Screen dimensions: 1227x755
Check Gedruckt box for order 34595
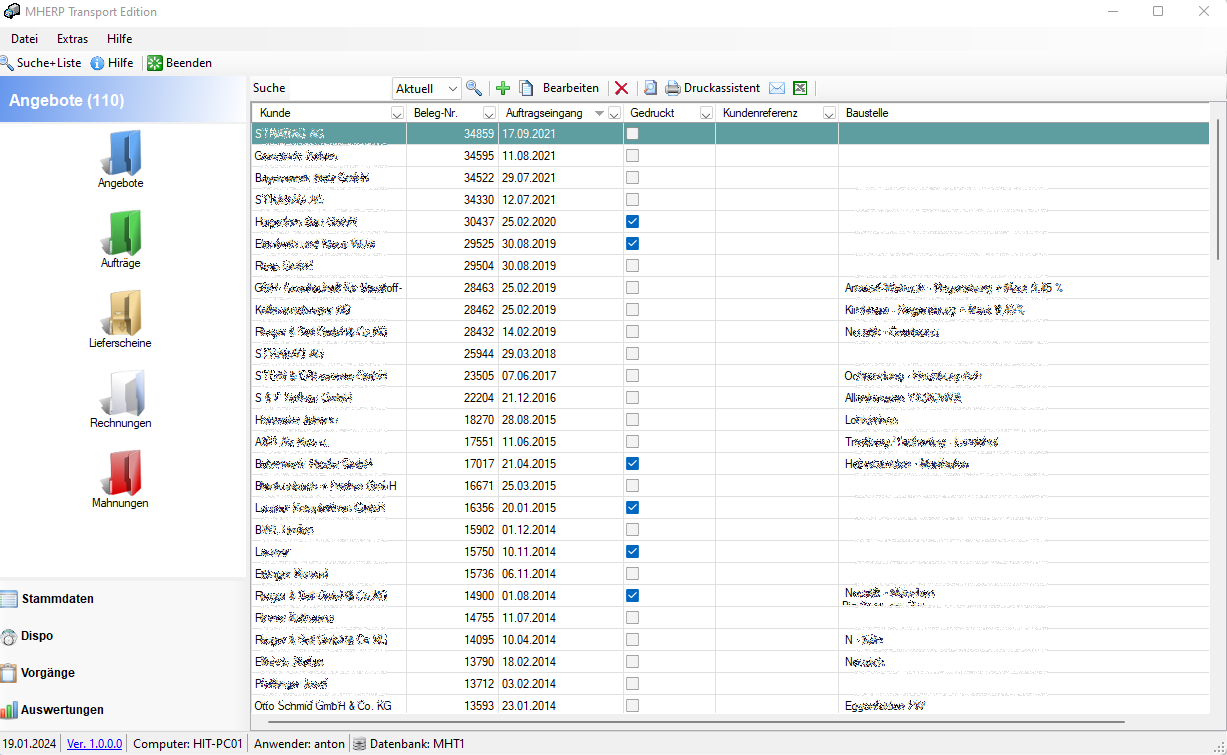tap(632, 156)
